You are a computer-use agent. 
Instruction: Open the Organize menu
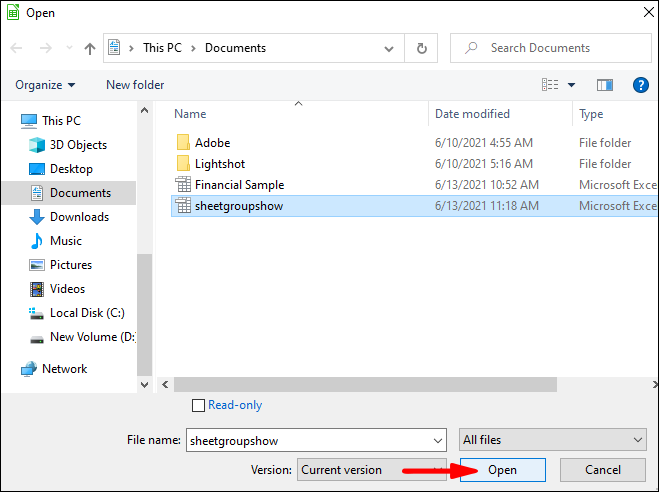point(45,85)
